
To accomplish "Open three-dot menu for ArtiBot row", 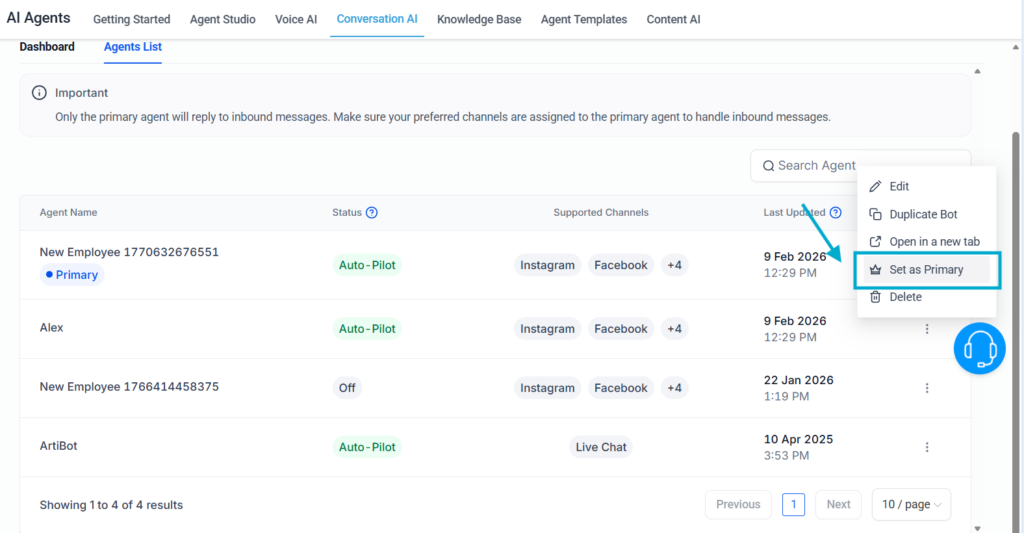I will tap(927, 447).
